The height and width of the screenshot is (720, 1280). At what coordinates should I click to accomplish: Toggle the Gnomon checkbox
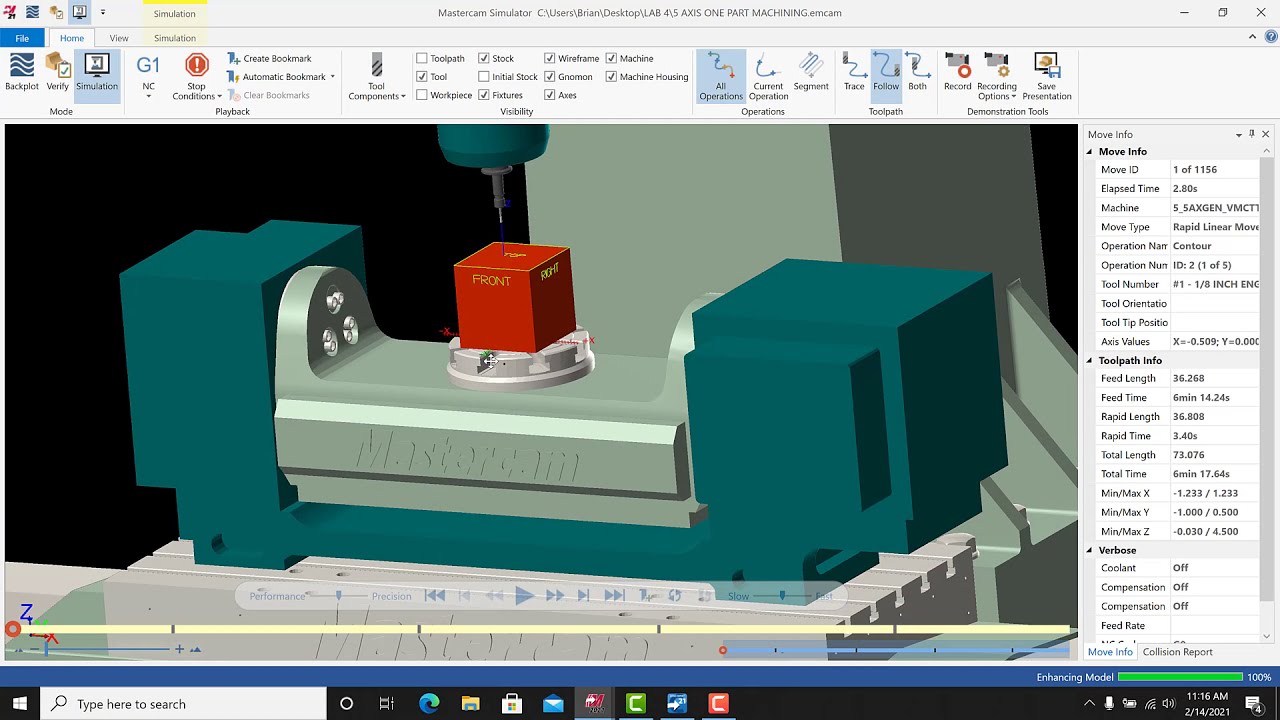click(x=550, y=76)
